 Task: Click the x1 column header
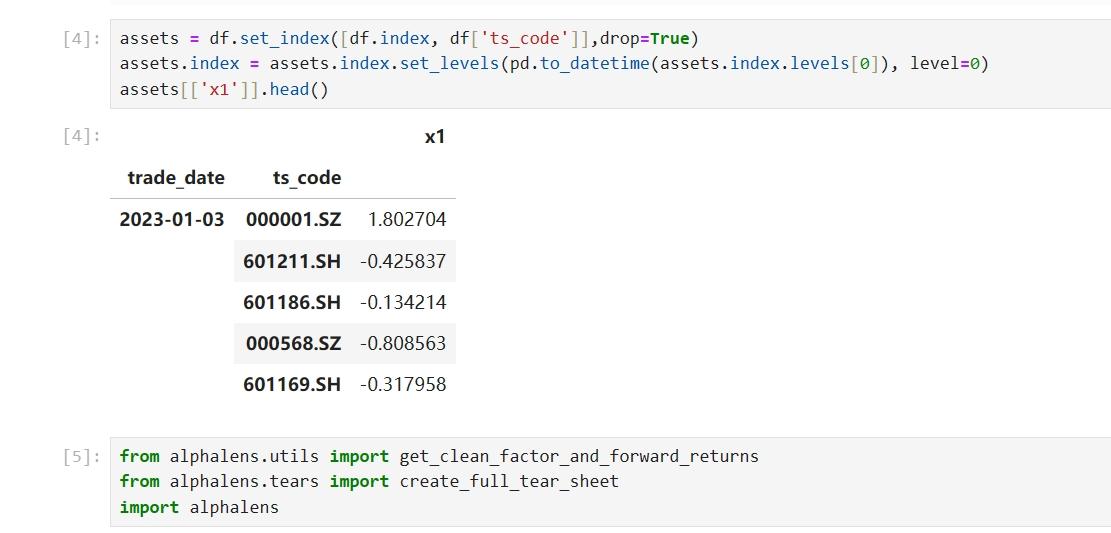[434, 137]
